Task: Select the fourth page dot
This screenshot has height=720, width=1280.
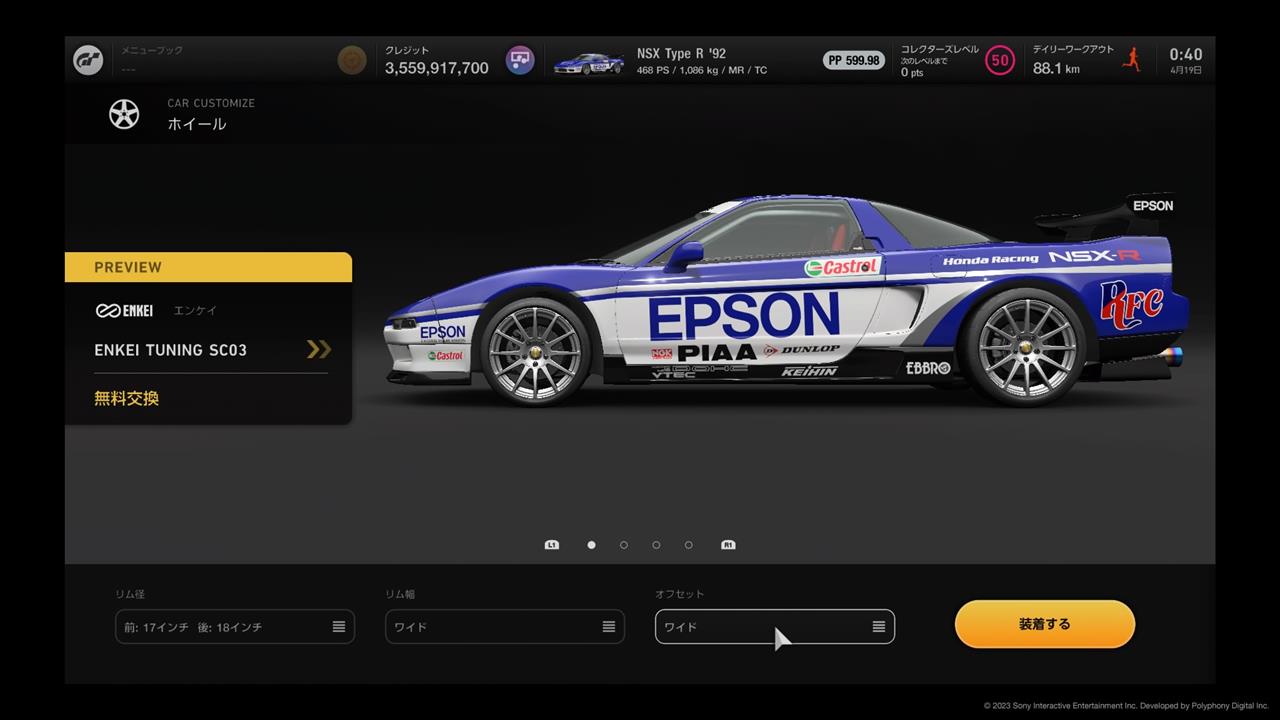Action: click(688, 545)
